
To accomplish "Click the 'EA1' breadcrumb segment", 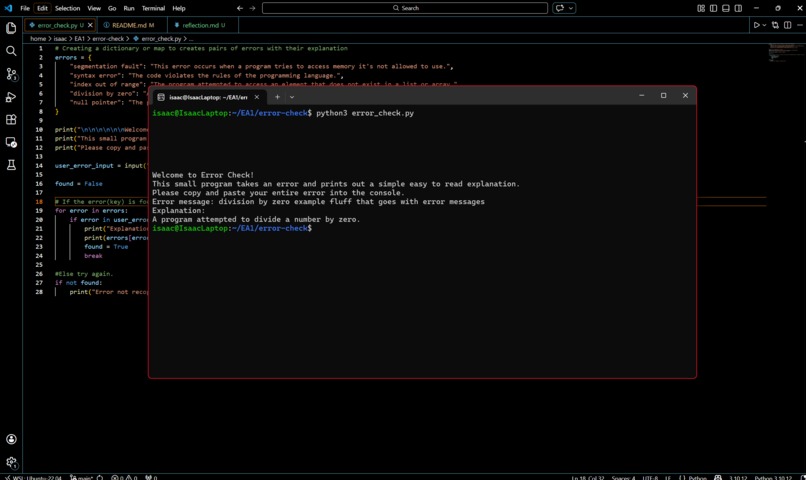I will point(79,39).
